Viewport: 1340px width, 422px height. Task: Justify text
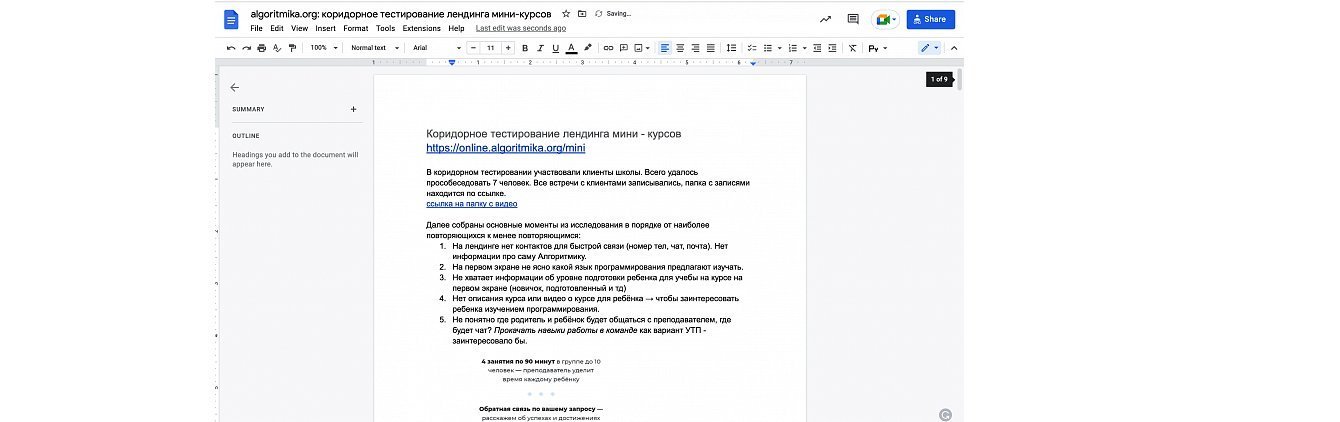tap(711, 48)
